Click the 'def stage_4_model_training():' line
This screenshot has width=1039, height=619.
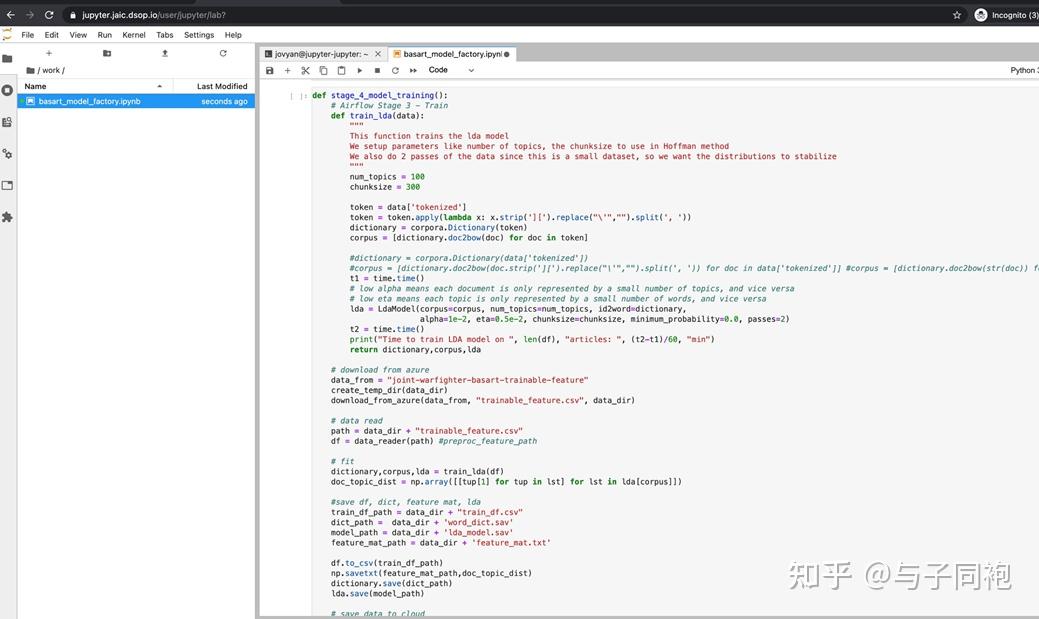click(x=380, y=95)
